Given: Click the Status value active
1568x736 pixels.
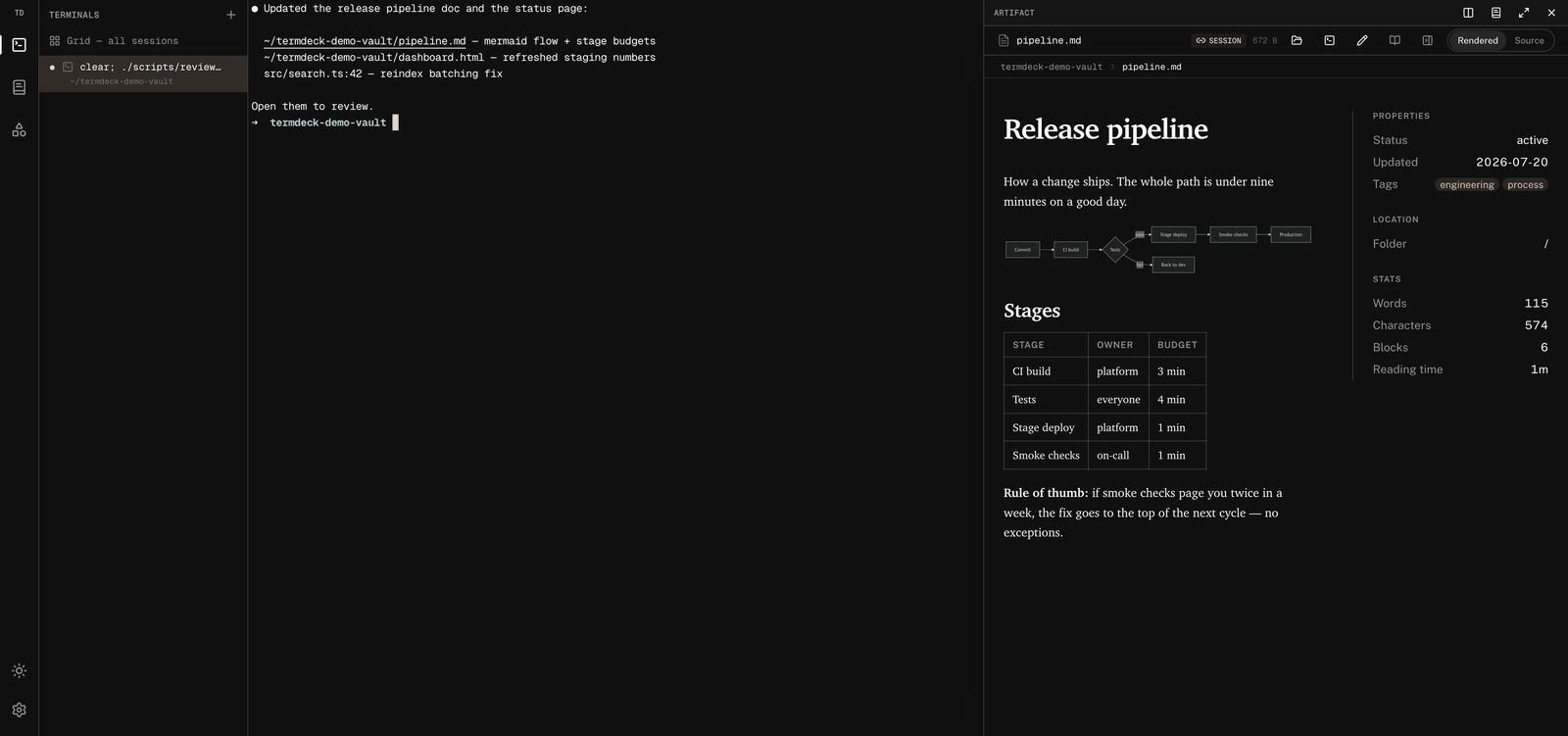Looking at the screenshot, I should pyautogui.click(x=1532, y=140).
